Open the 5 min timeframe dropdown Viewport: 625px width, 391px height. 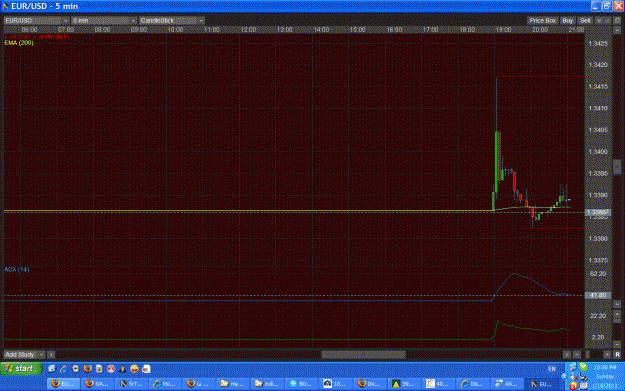(104, 20)
